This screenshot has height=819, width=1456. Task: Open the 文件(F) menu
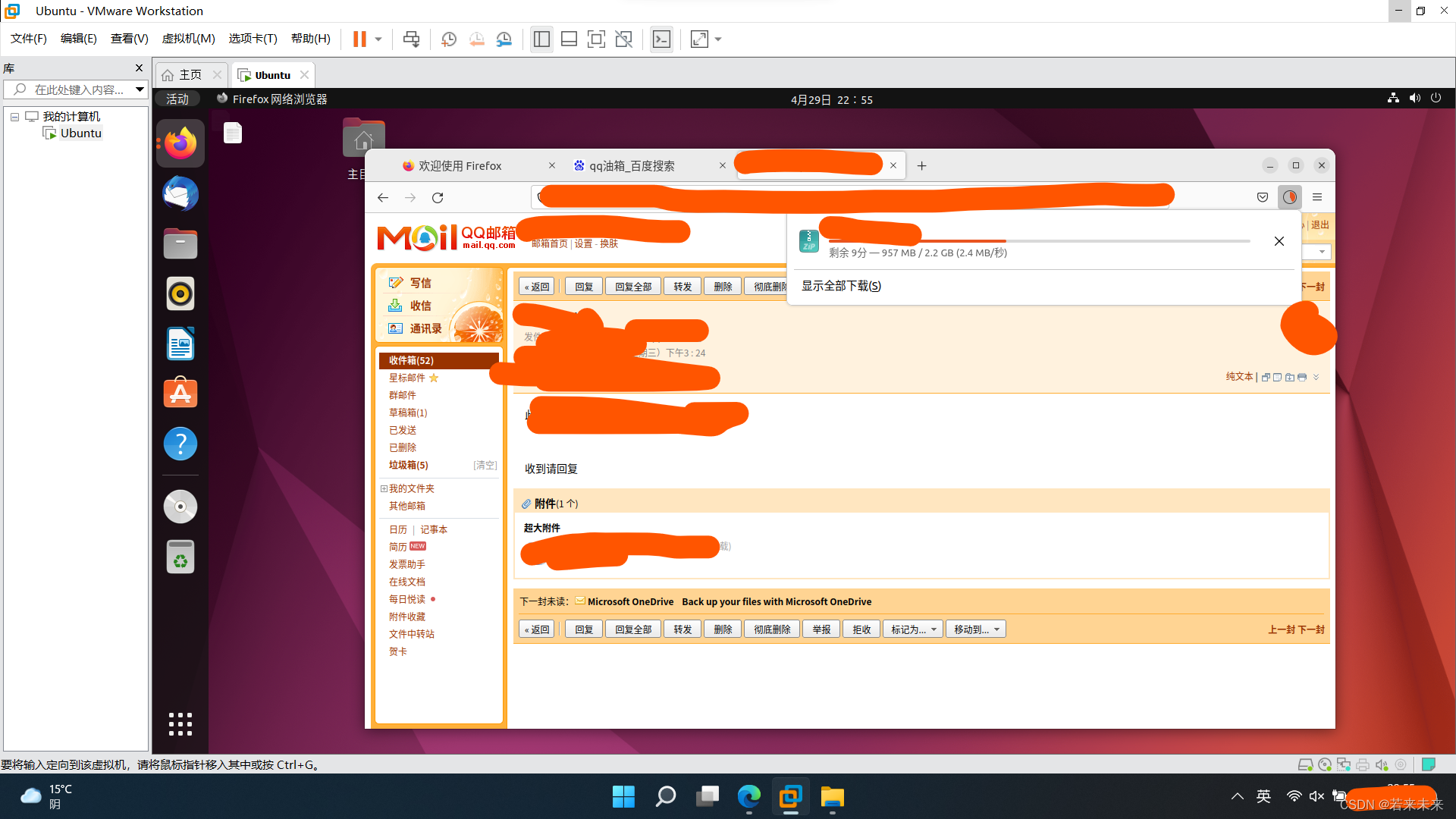click(28, 39)
